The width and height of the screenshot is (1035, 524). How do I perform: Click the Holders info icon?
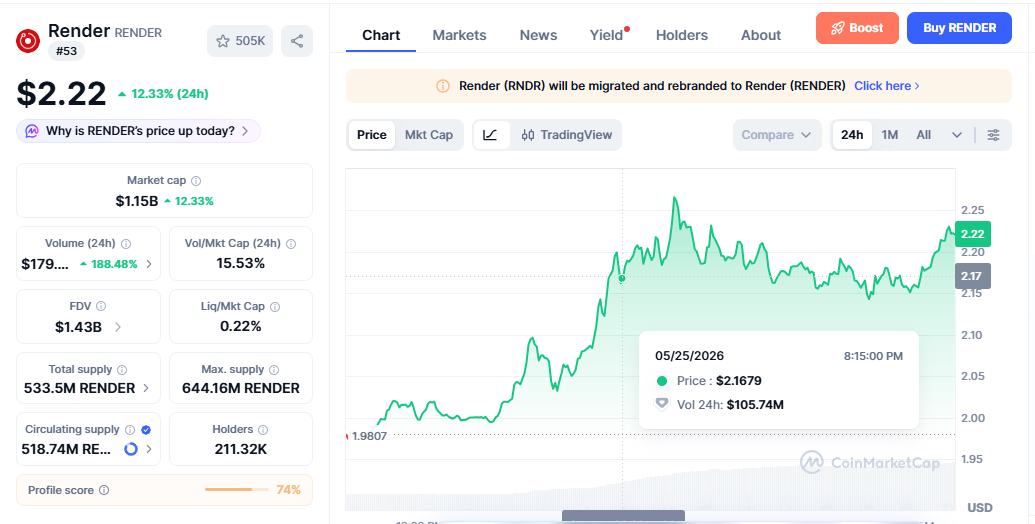click(263, 430)
